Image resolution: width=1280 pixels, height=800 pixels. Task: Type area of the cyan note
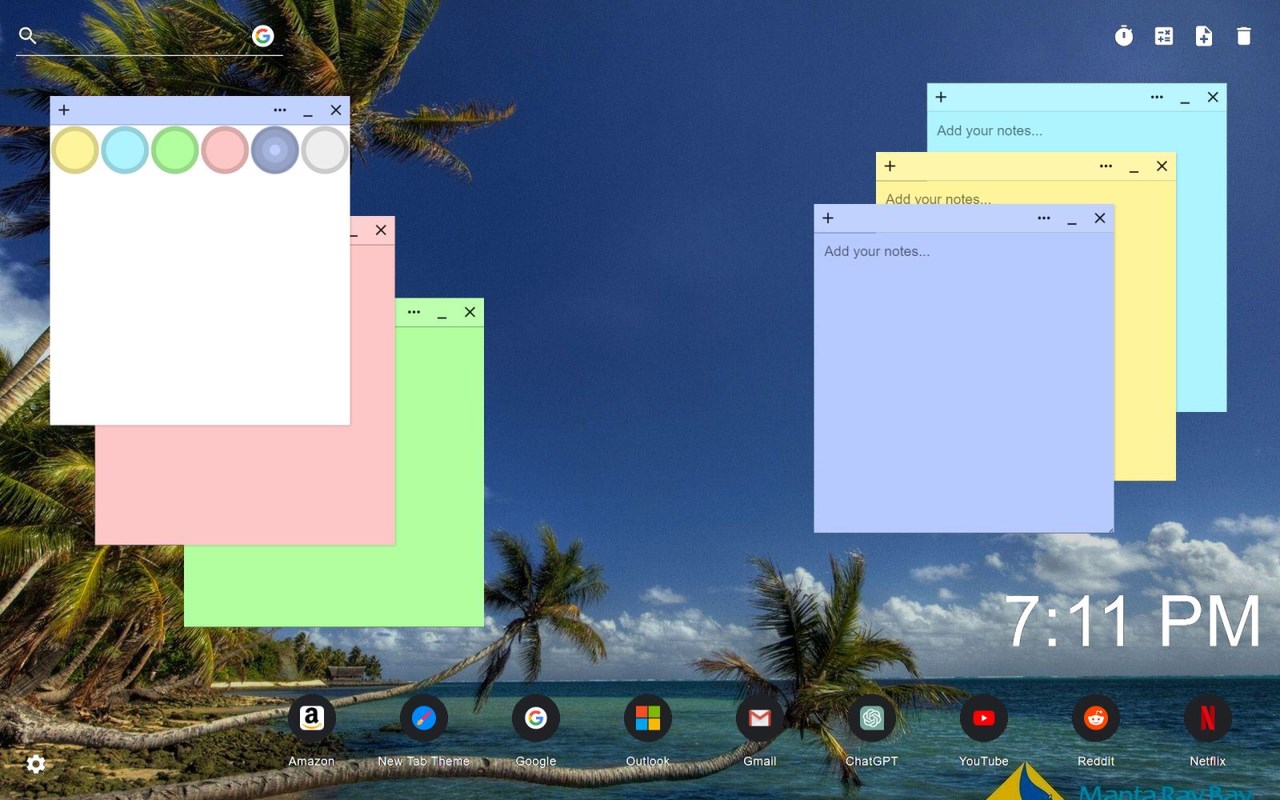click(1076, 131)
